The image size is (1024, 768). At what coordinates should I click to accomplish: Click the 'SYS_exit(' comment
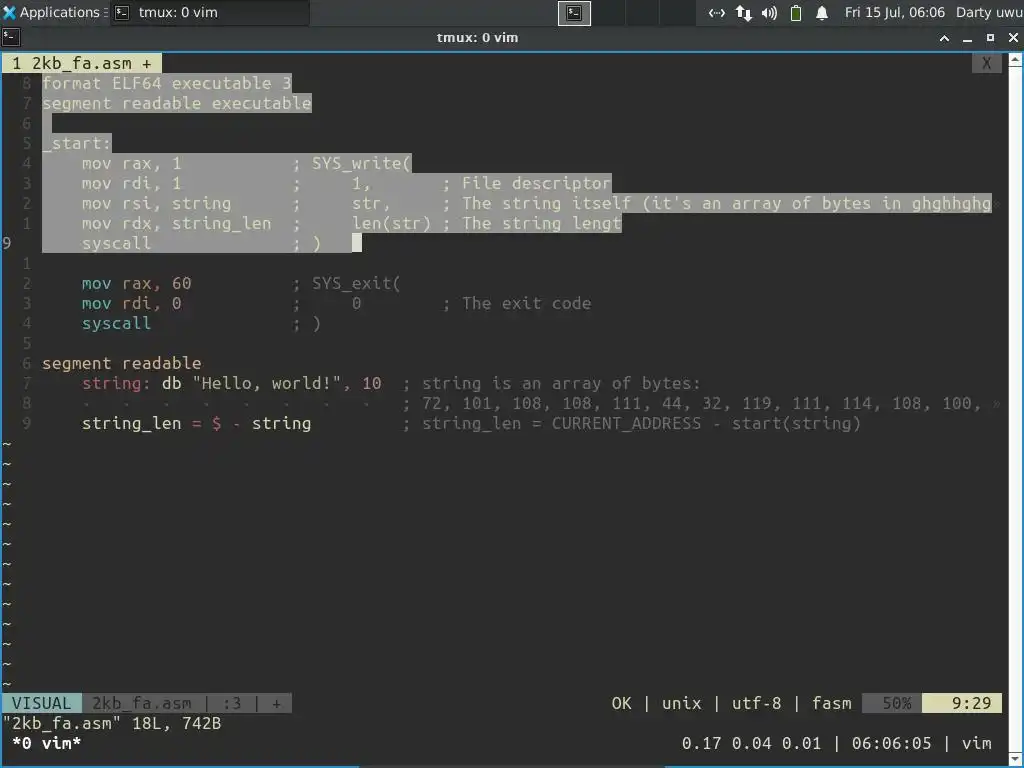tap(356, 283)
